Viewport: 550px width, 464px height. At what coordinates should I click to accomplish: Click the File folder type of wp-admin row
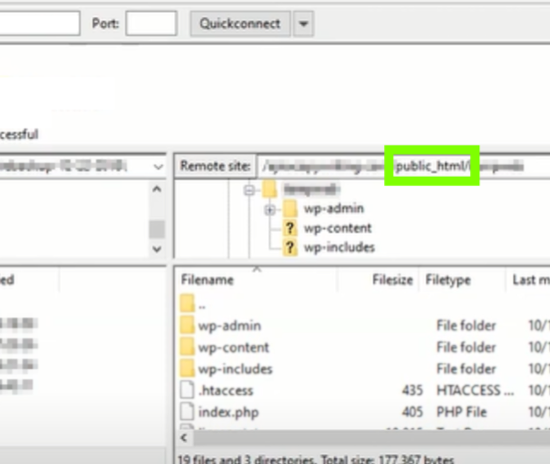466,326
